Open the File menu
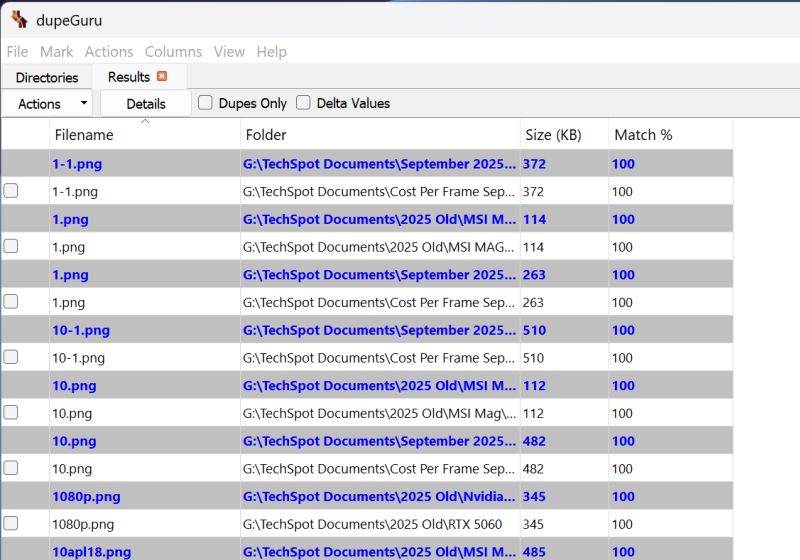The height and width of the screenshot is (560, 800). (17, 52)
